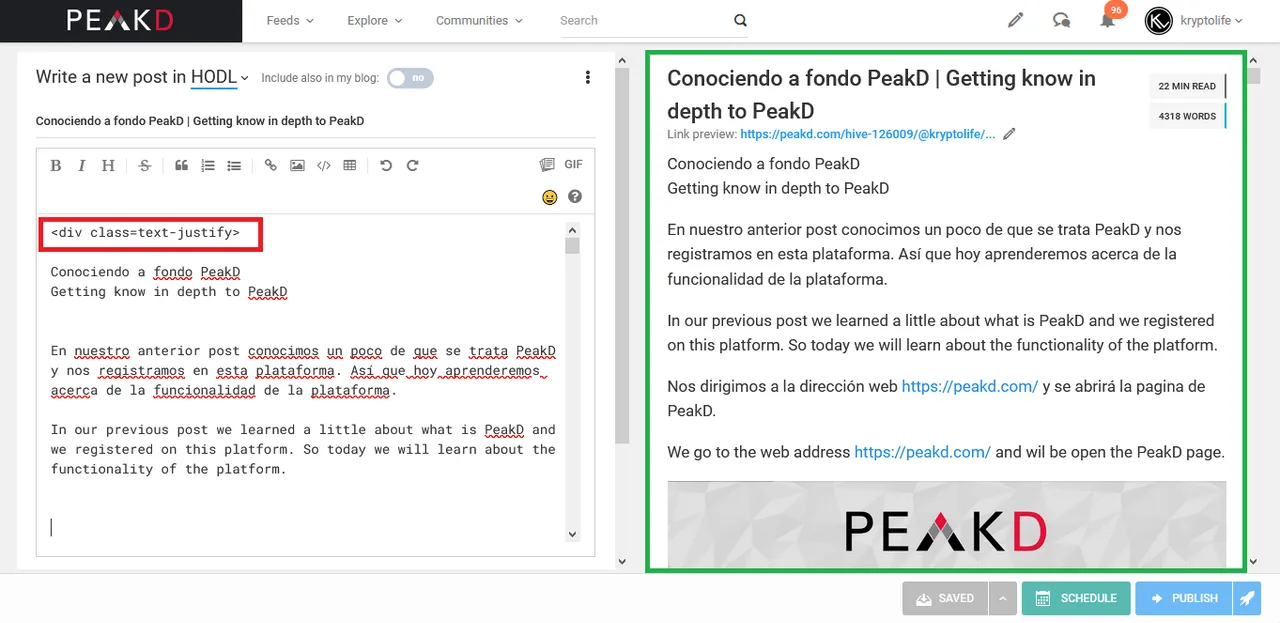The height and width of the screenshot is (623, 1280).
Task: Open notifications bell with 96 badge
Action: click(1108, 19)
